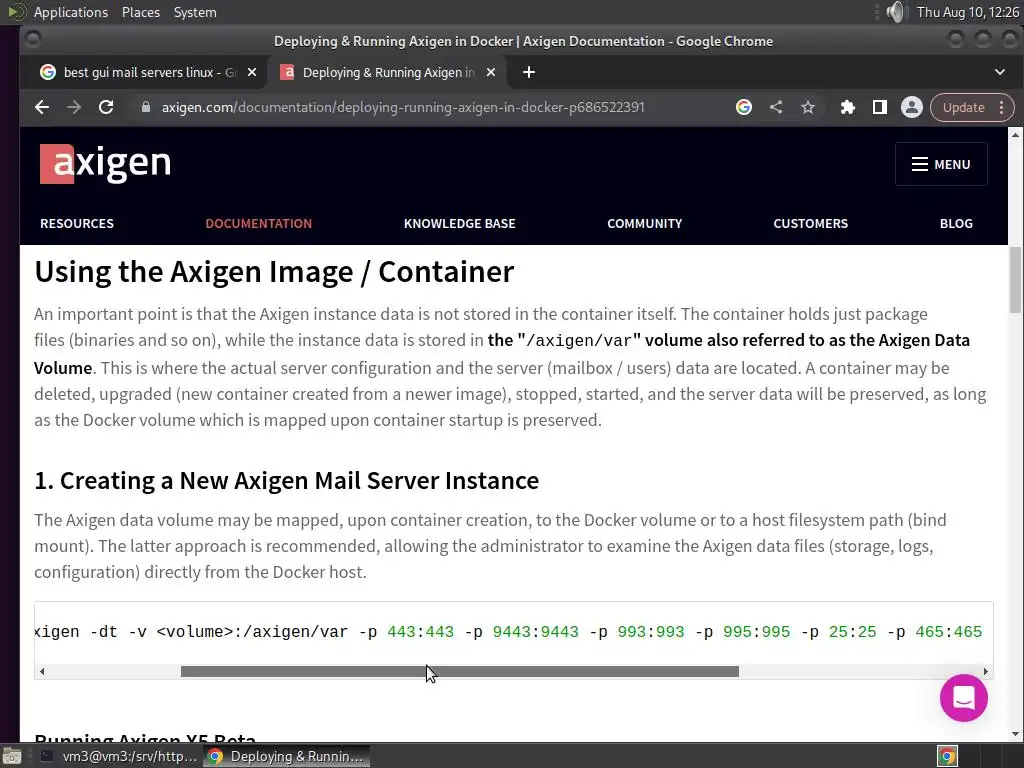Click the page vertical scrollbar thumb
The width and height of the screenshot is (1024, 768).
click(x=1015, y=281)
